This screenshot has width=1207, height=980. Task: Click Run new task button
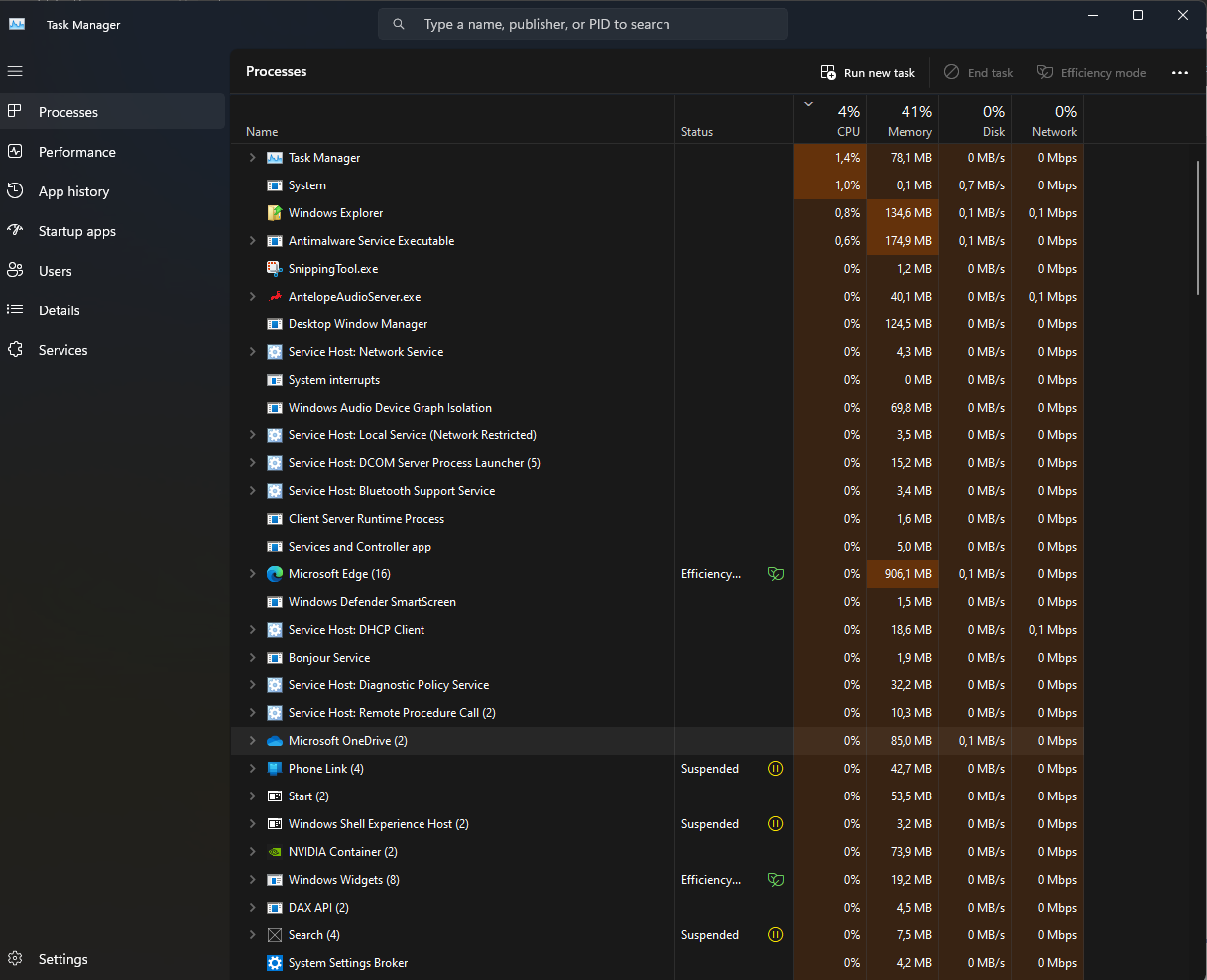coord(868,72)
